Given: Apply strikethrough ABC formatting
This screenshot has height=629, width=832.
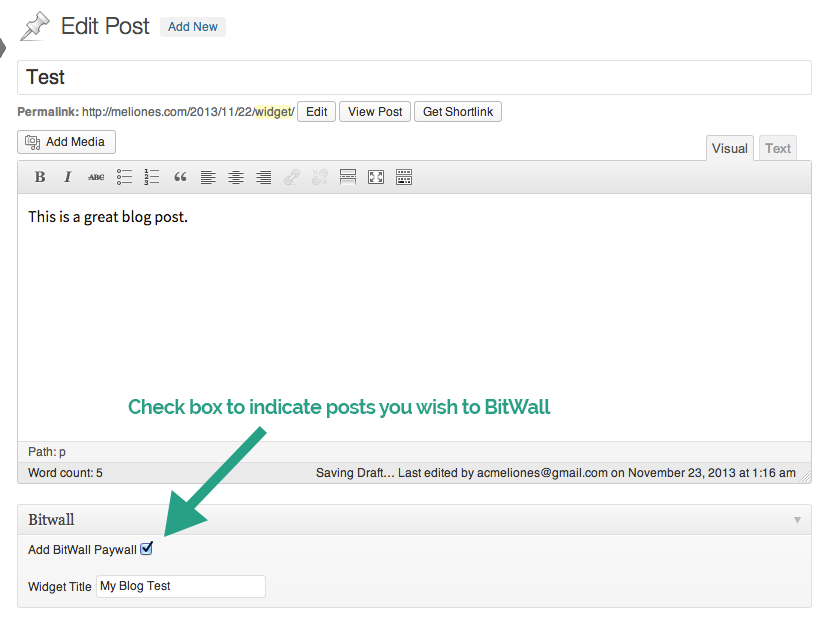Looking at the screenshot, I should pyautogui.click(x=96, y=177).
